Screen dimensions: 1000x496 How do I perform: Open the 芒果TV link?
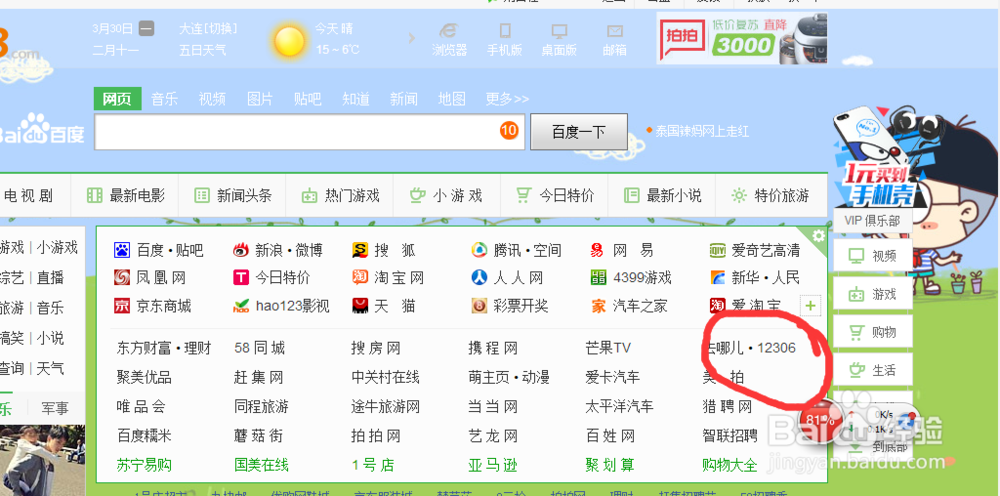[x=608, y=348]
